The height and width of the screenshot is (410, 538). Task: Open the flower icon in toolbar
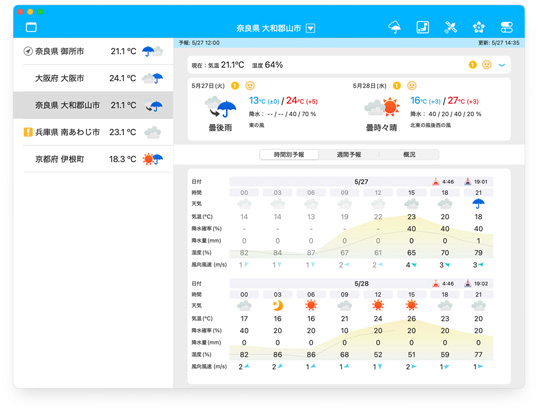(x=479, y=27)
